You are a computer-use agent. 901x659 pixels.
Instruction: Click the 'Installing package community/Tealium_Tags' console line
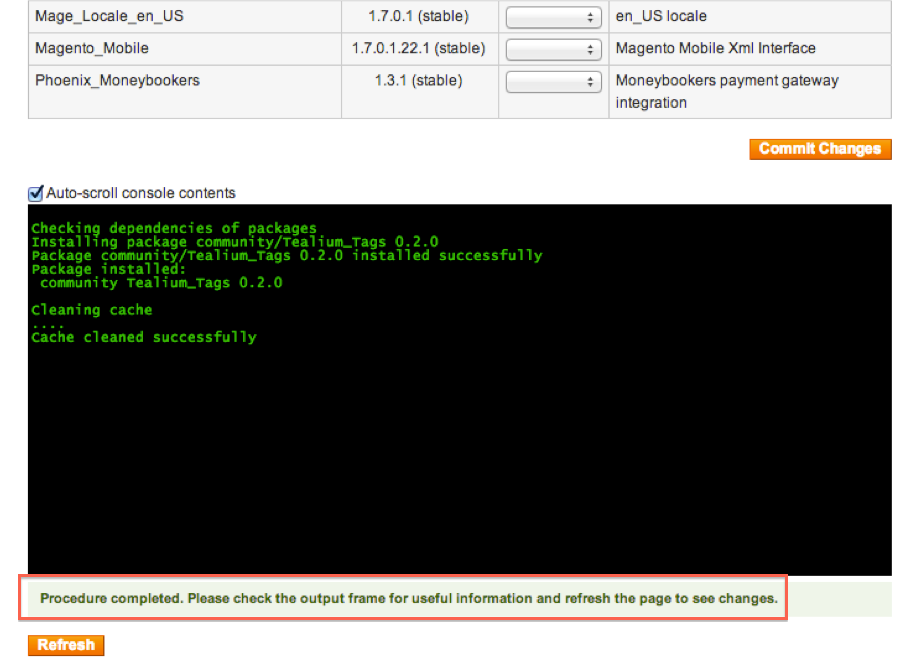coord(234,242)
